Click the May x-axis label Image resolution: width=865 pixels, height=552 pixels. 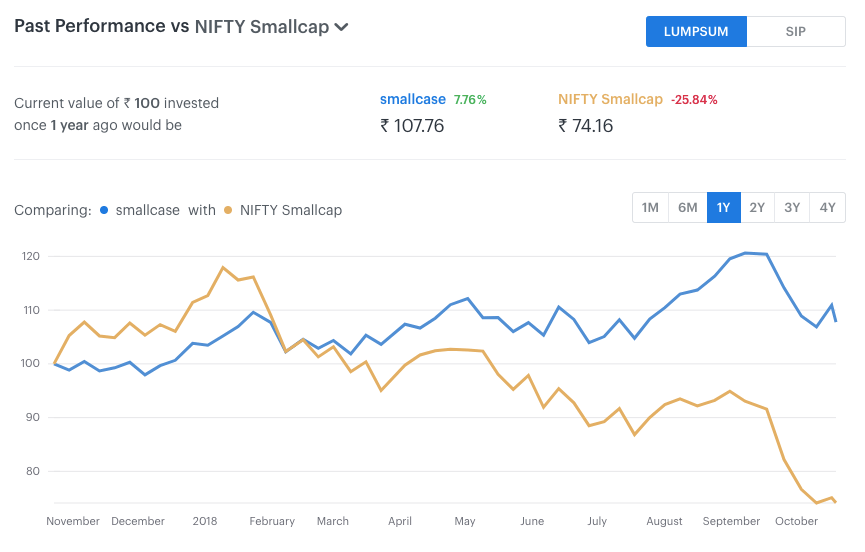(x=464, y=521)
